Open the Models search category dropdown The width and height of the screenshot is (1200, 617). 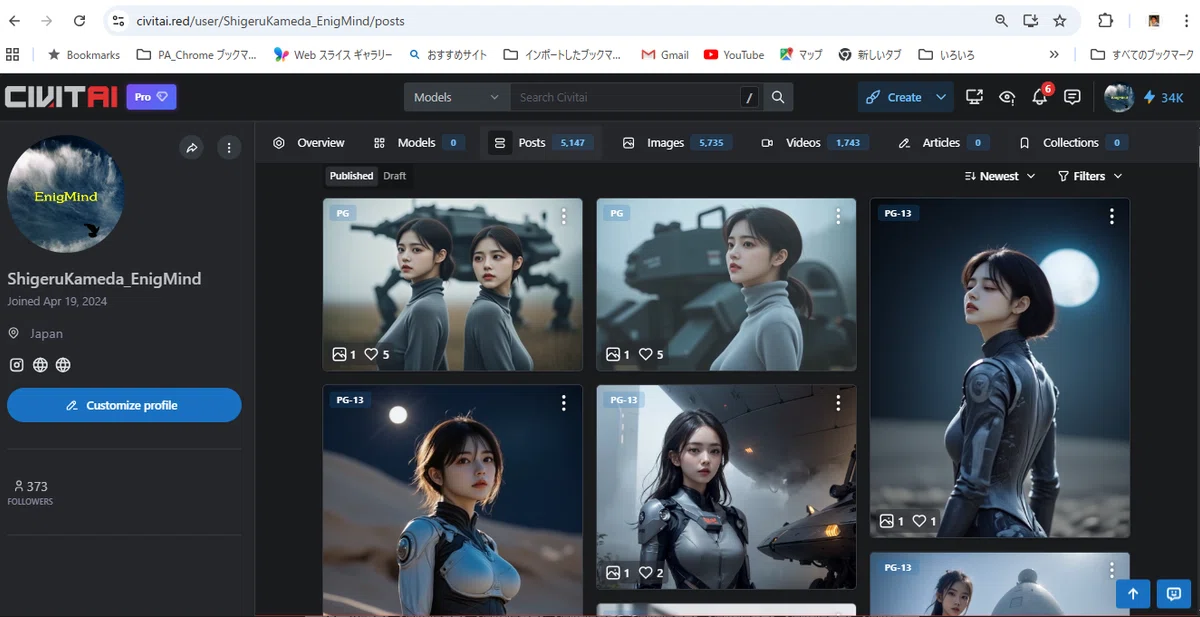(457, 97)
